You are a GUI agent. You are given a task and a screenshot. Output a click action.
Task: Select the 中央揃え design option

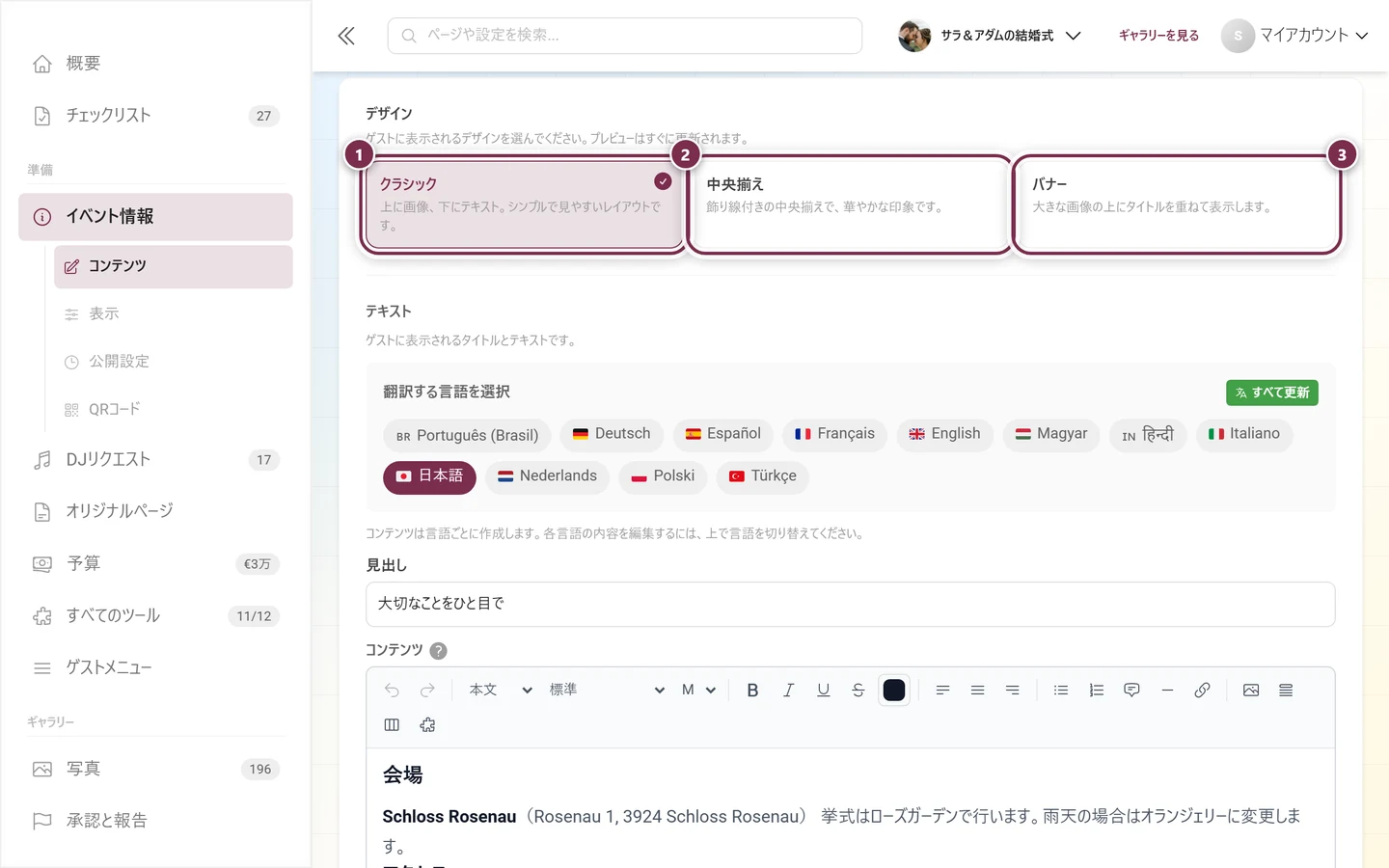849,204
